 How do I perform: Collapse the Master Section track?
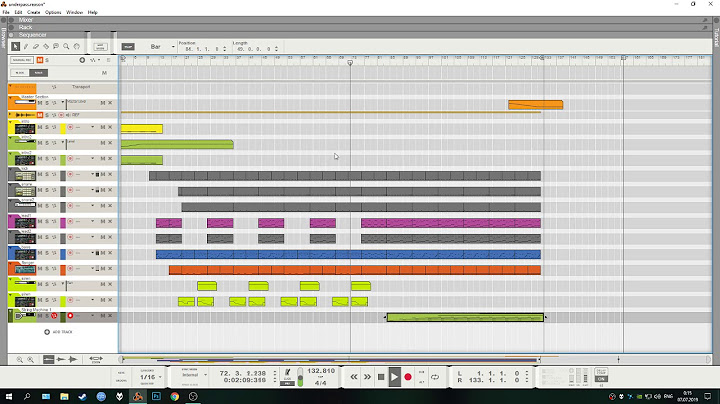10,97
